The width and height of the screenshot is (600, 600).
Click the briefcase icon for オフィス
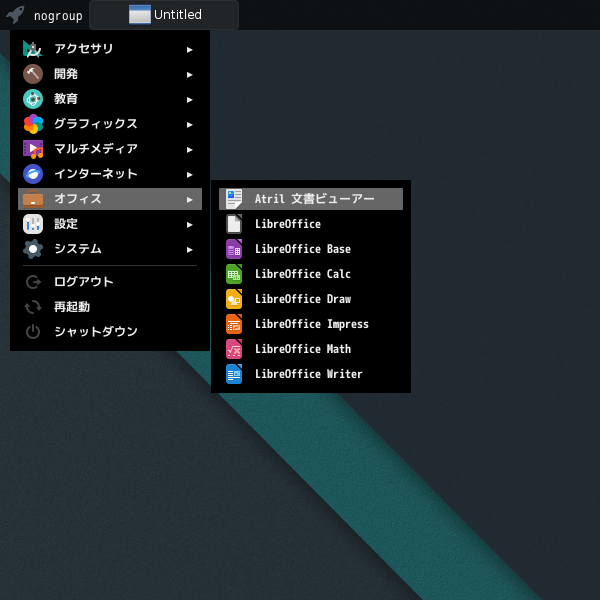click(x=33, y=199)
